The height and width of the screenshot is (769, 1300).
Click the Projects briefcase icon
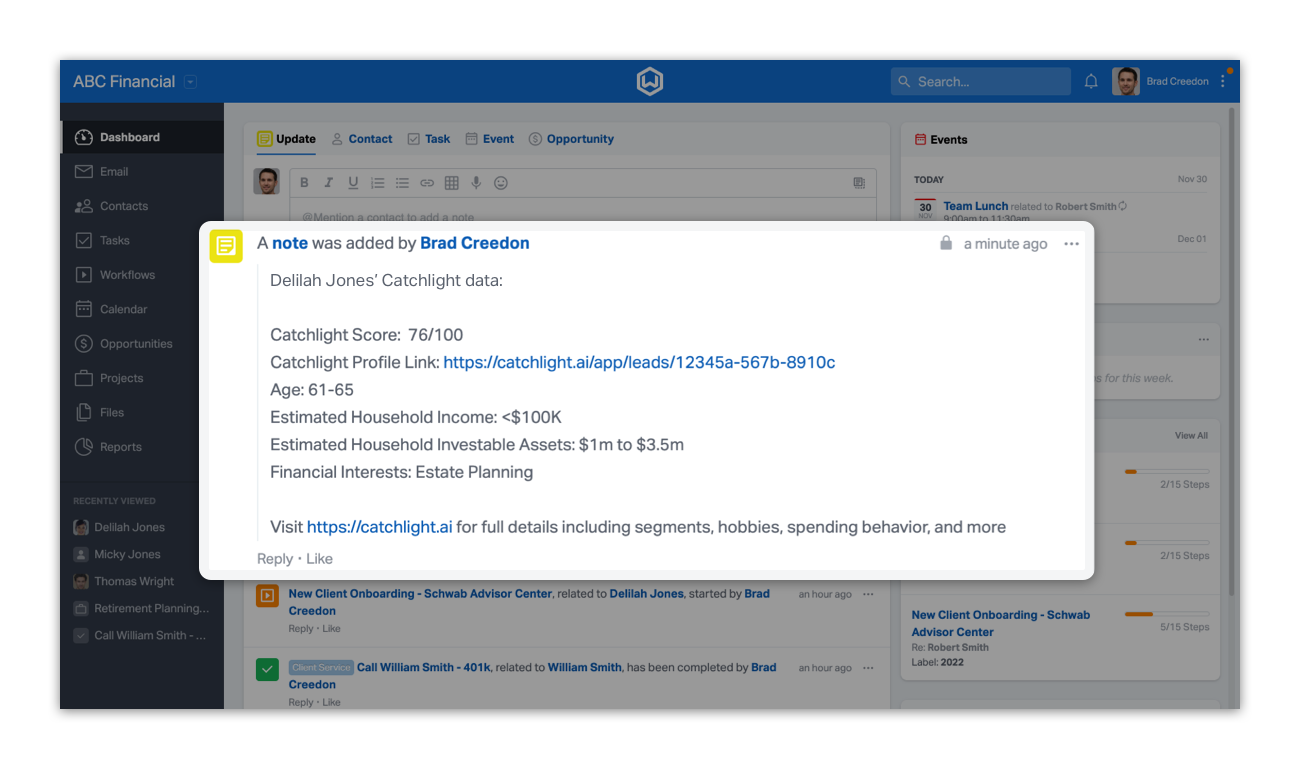84,378
